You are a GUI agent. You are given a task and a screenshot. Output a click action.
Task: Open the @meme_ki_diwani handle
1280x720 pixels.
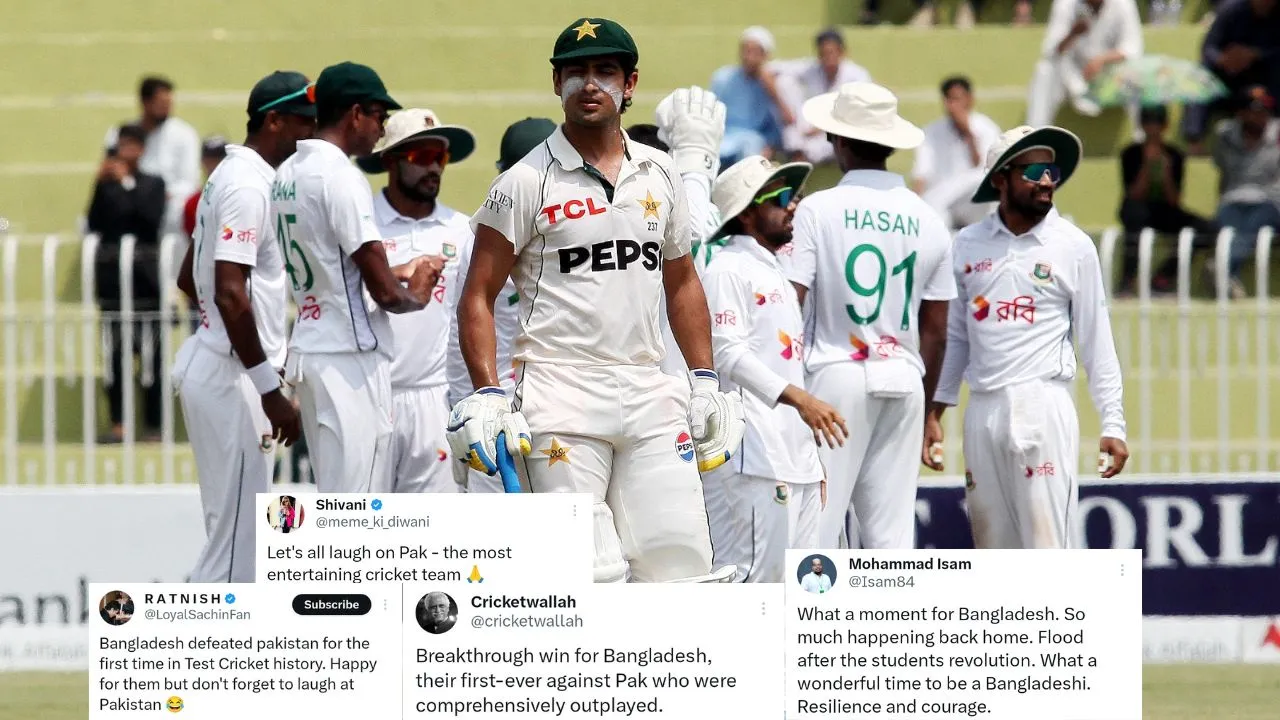pos(372,522)
